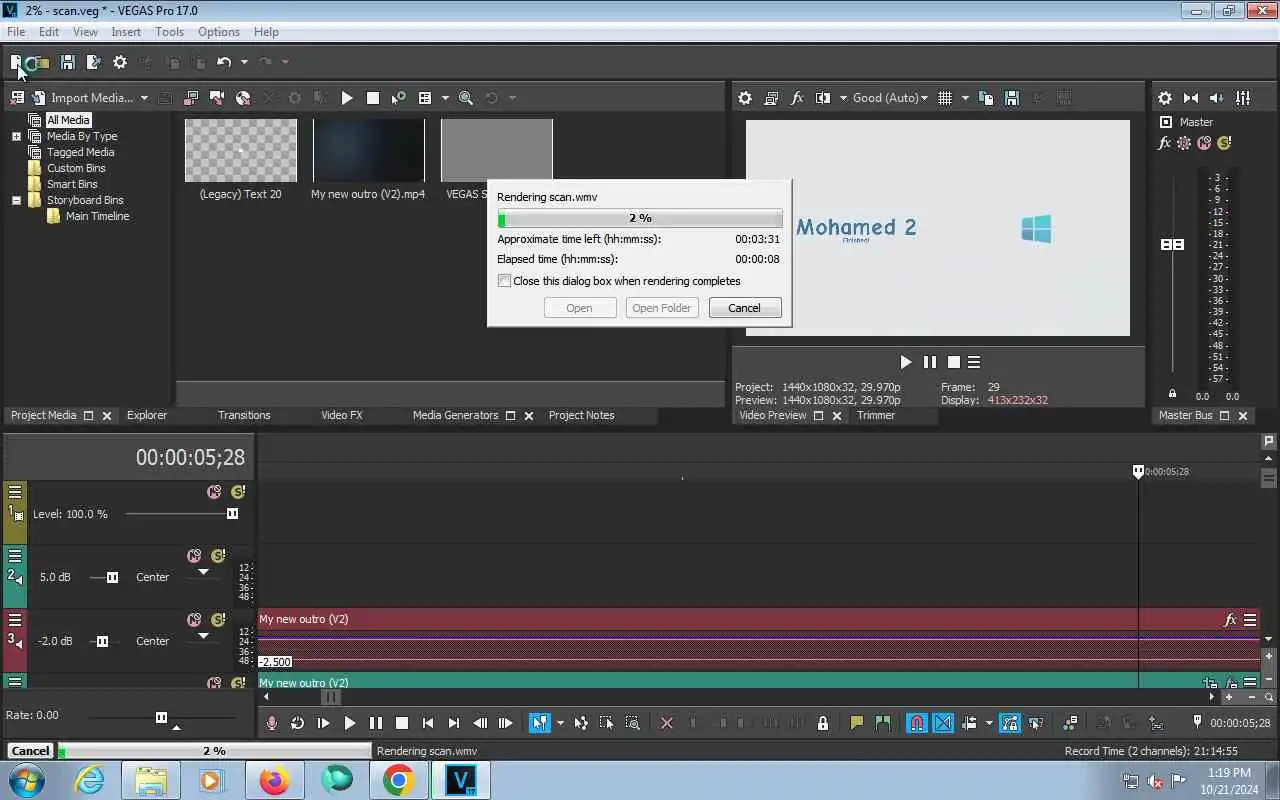Copy snapshot to clipboard in Video Preview
Viewport: 1280px width, 800px height.
click(986, 98)
